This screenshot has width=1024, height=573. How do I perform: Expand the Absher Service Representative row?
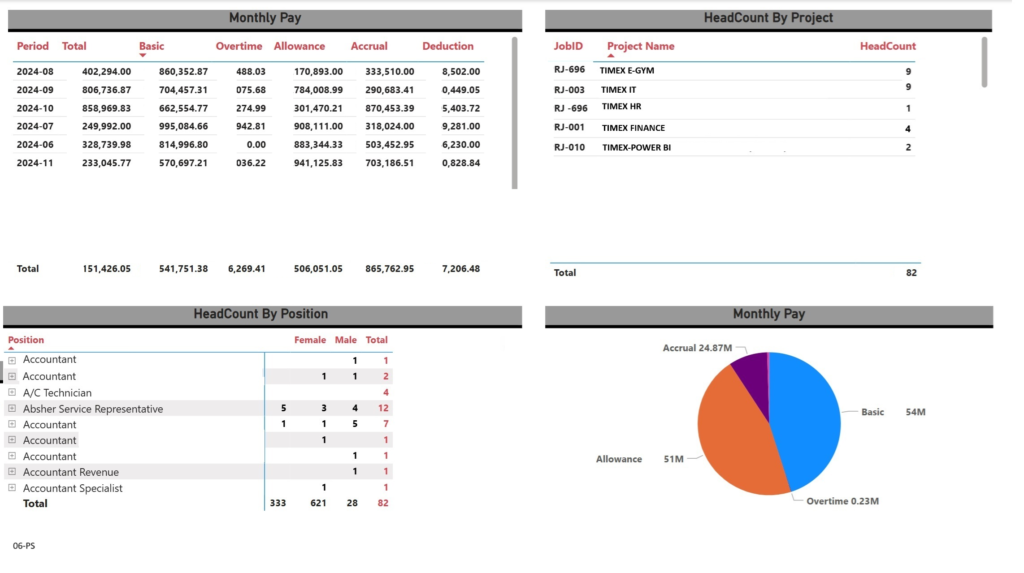click(12, 409)
